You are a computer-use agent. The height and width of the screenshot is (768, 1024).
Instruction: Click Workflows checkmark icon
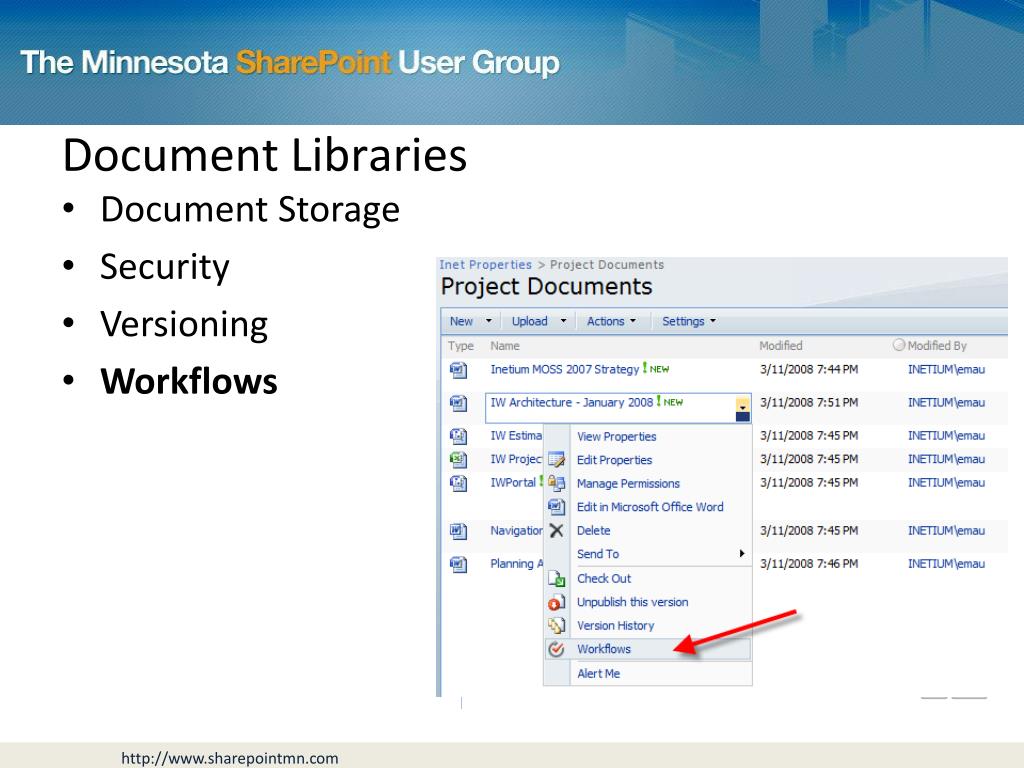556,649
